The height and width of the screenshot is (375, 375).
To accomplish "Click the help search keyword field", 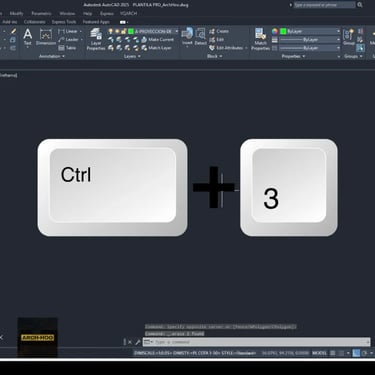I will click(324, 5).
